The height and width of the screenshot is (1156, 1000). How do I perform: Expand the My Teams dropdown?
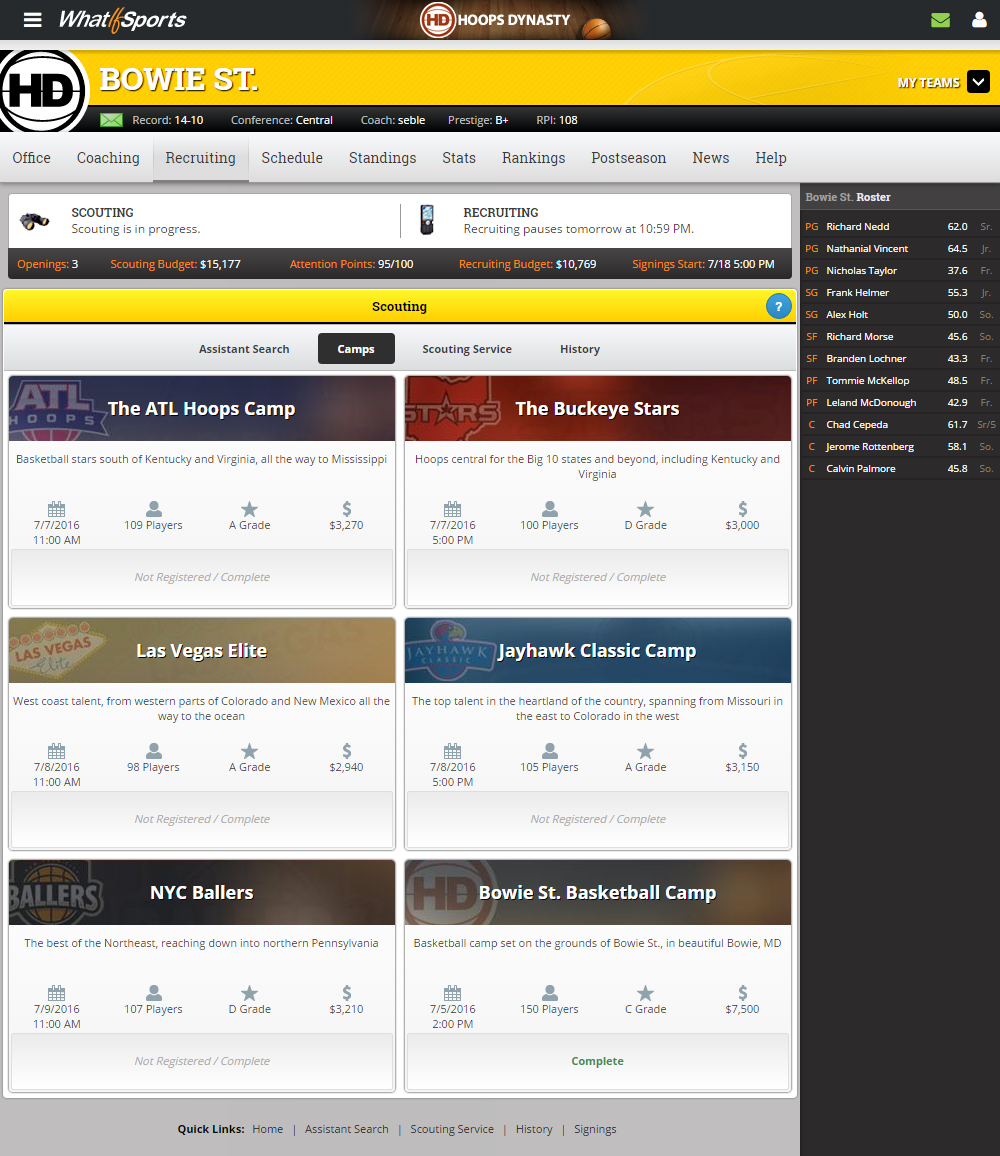tap(977, 83)
